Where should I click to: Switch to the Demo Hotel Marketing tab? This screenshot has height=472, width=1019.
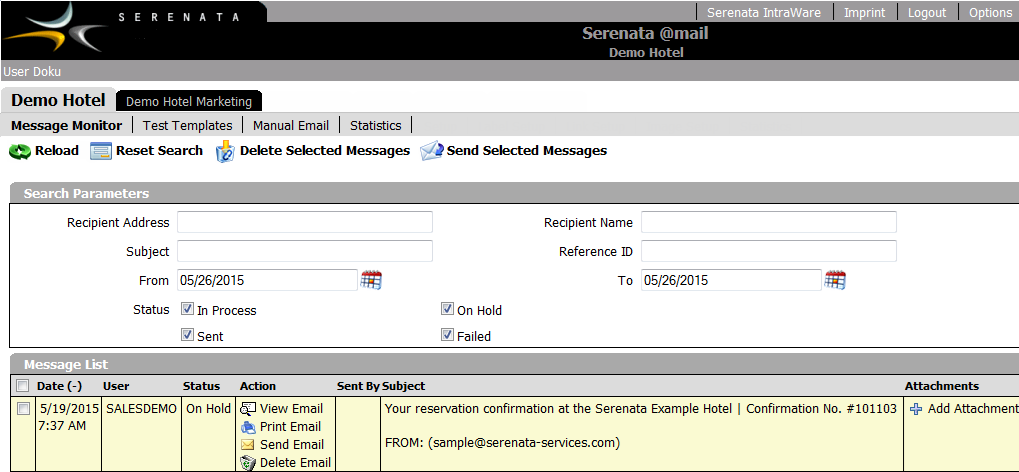pyautogui.click(x=188, y=101)
